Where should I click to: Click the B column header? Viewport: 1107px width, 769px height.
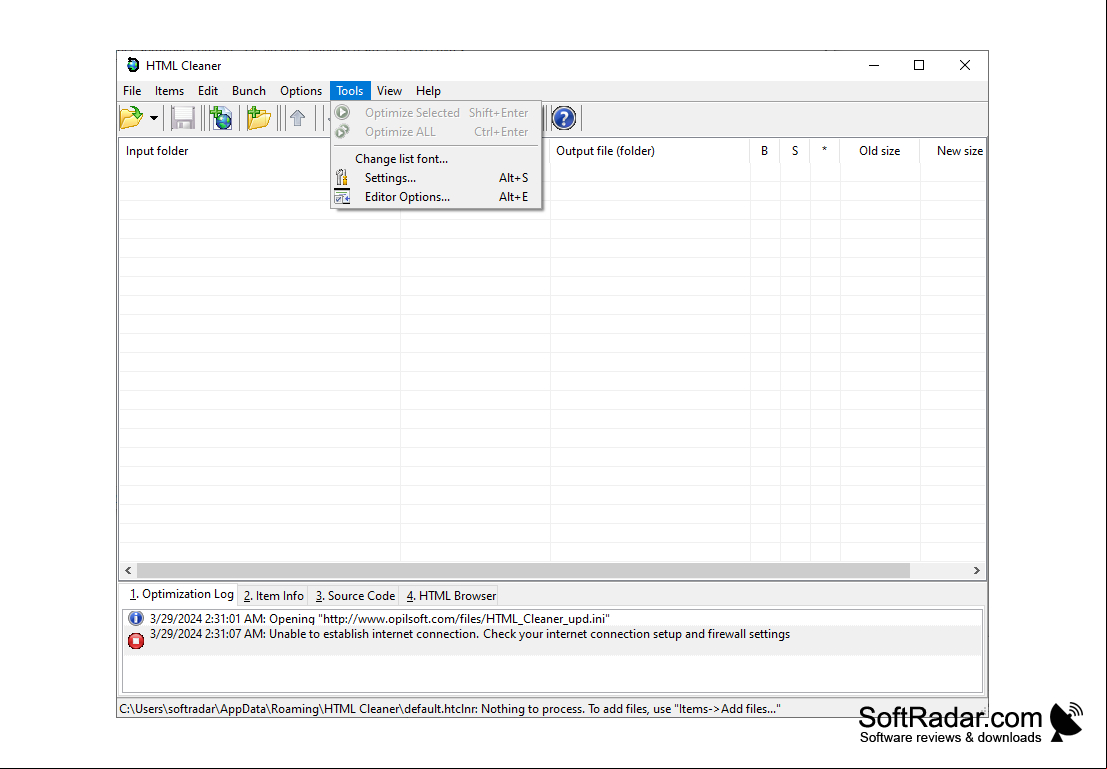[765, 151]
